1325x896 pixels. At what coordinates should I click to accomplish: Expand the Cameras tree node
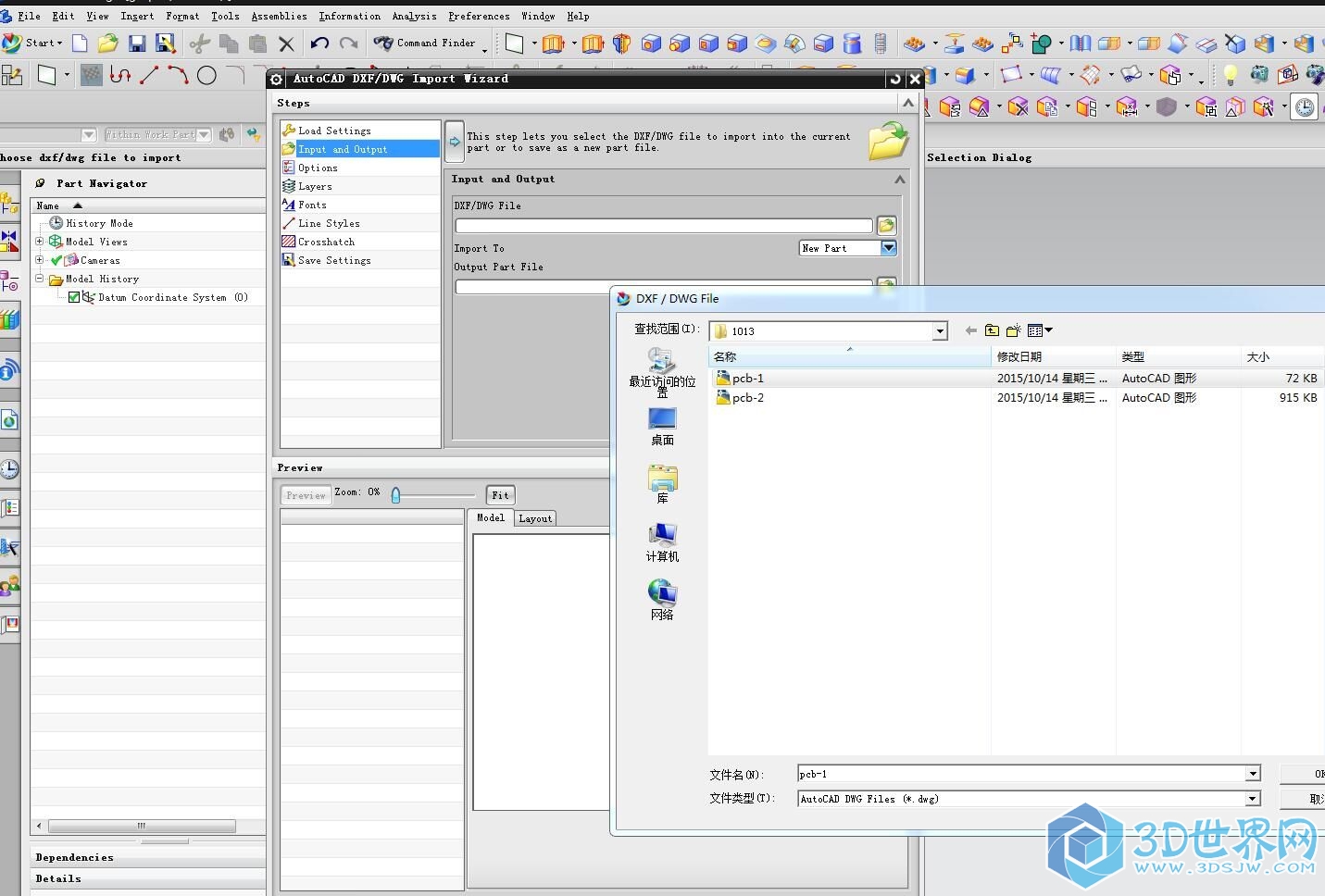39,260
